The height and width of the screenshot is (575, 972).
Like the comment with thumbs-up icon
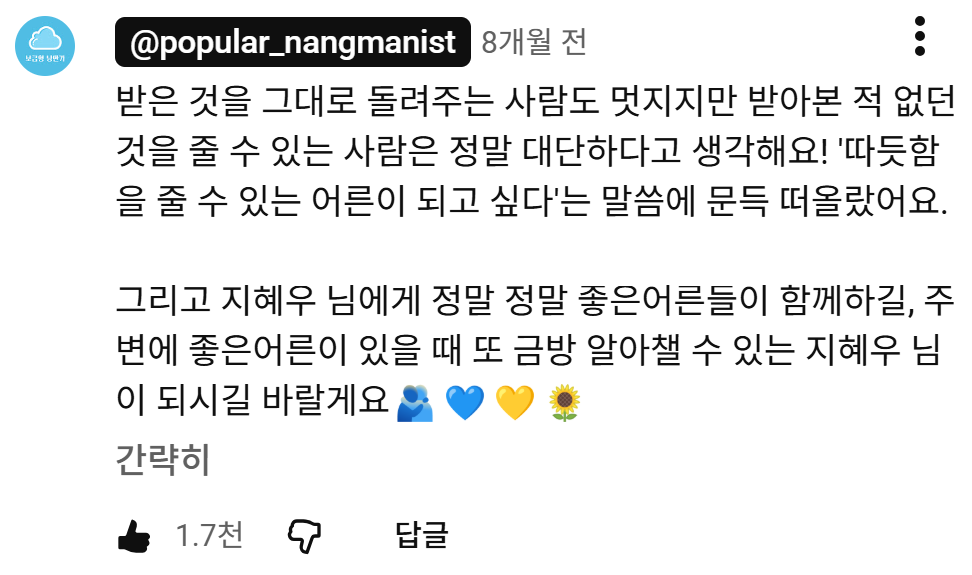tap(134, 535)
